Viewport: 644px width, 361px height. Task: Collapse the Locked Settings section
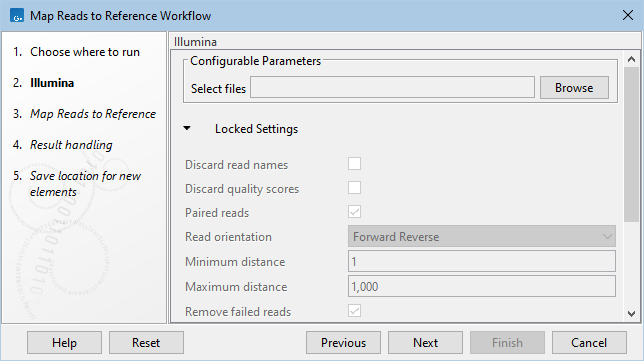pos(187,128)
